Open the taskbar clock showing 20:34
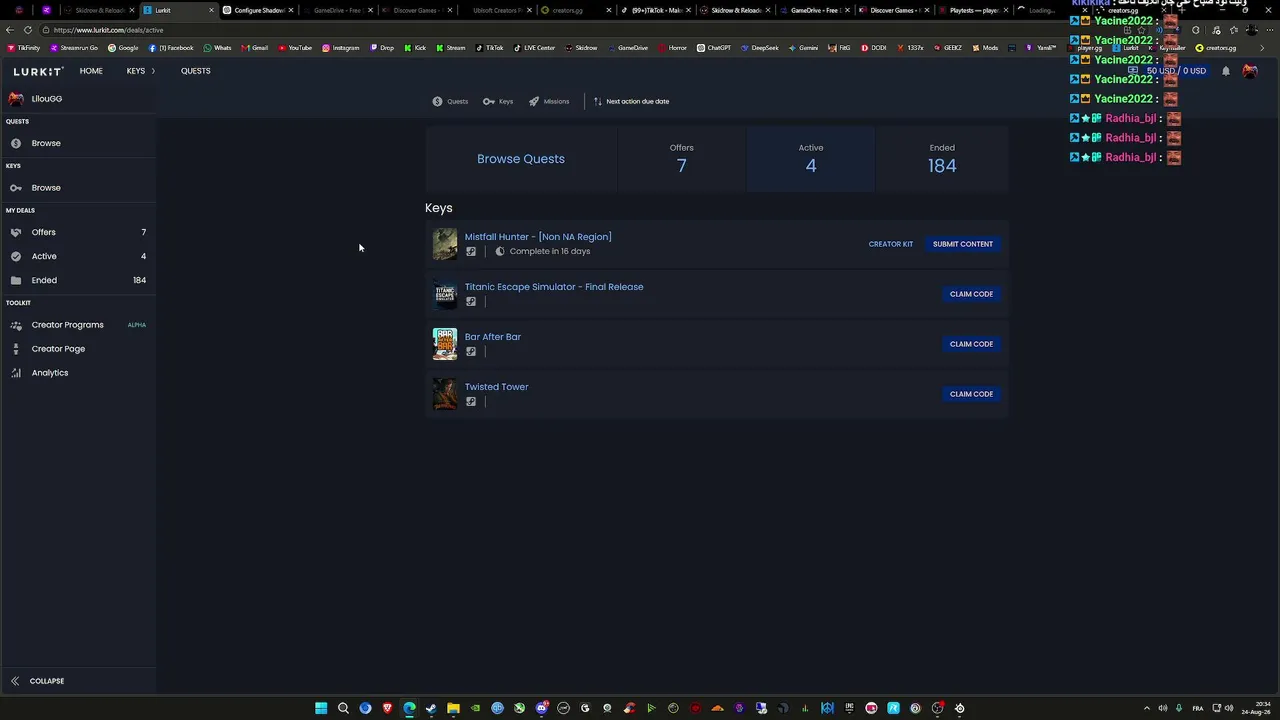The image size is (1280, 720). (x=1256, y=708)
